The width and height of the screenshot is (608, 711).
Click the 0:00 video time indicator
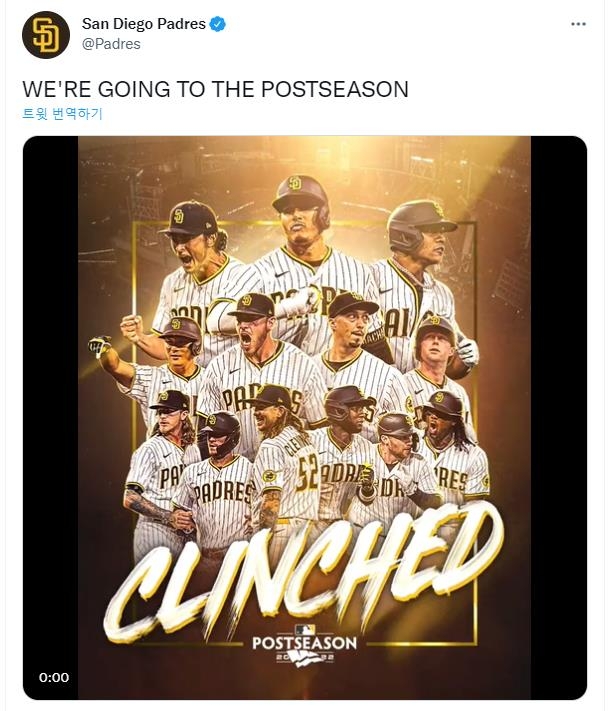(x=54, y=677)
